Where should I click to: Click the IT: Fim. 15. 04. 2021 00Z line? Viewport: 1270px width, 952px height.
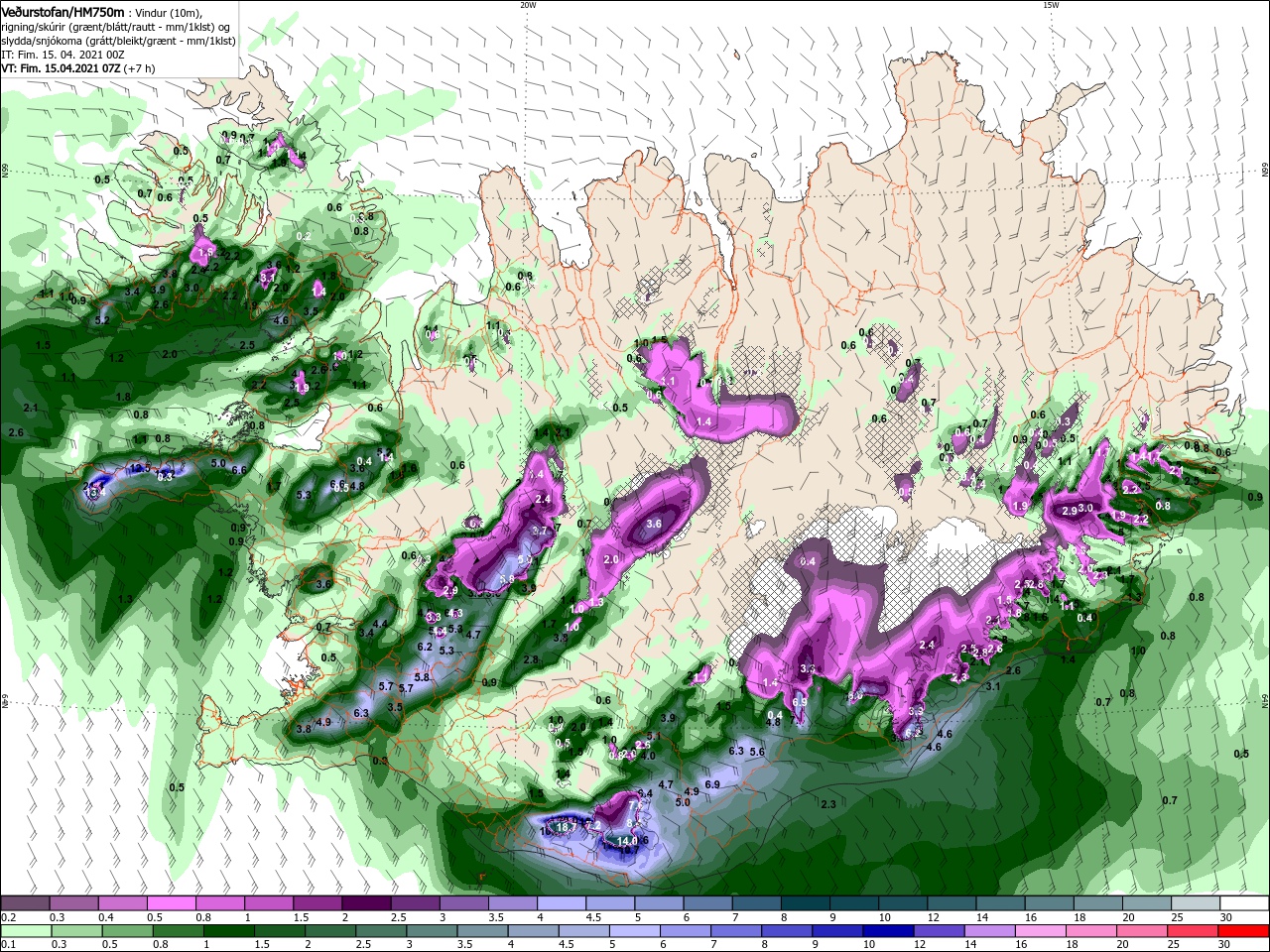63,55
